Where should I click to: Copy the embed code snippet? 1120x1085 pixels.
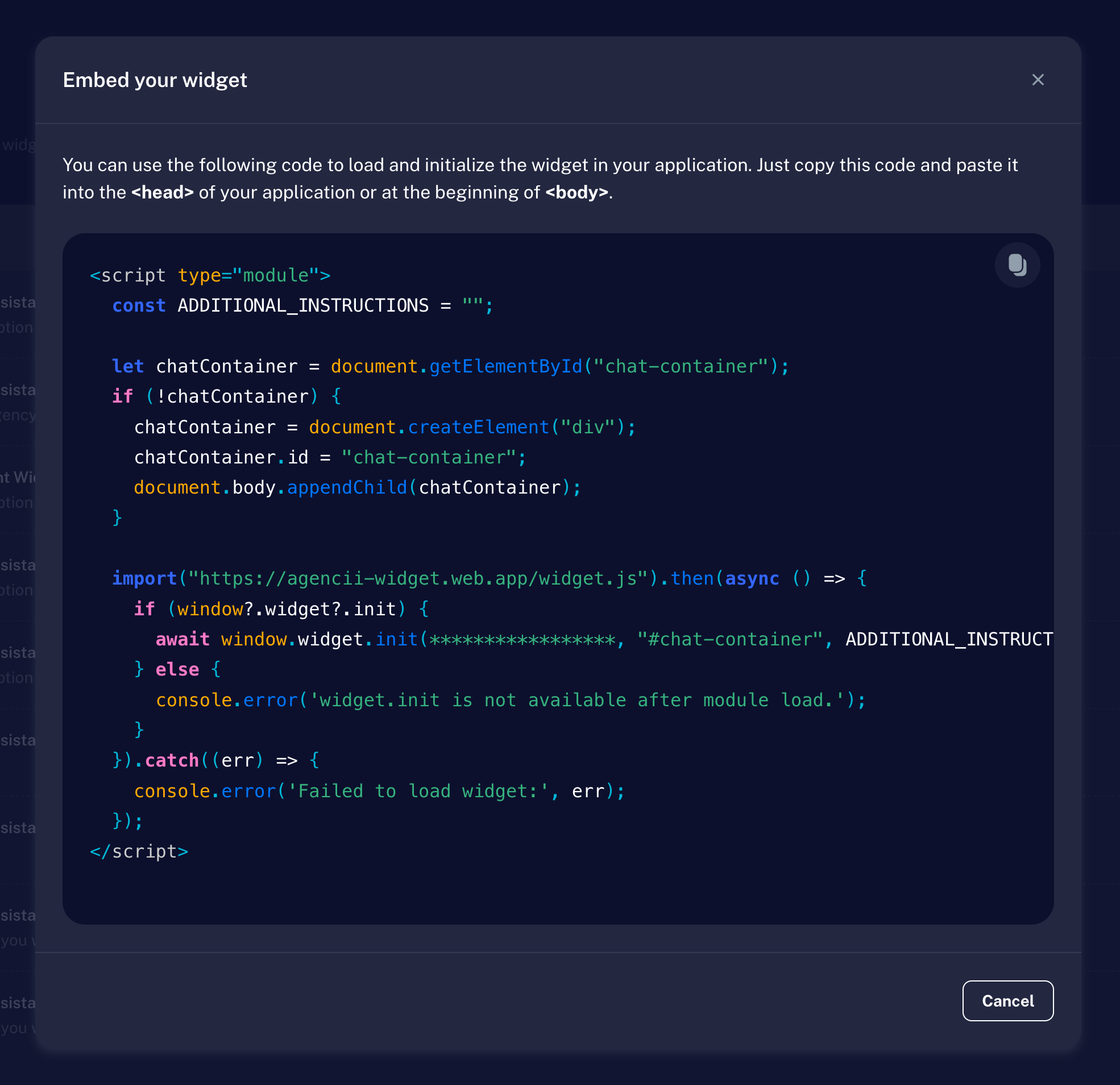(1017, 264)
